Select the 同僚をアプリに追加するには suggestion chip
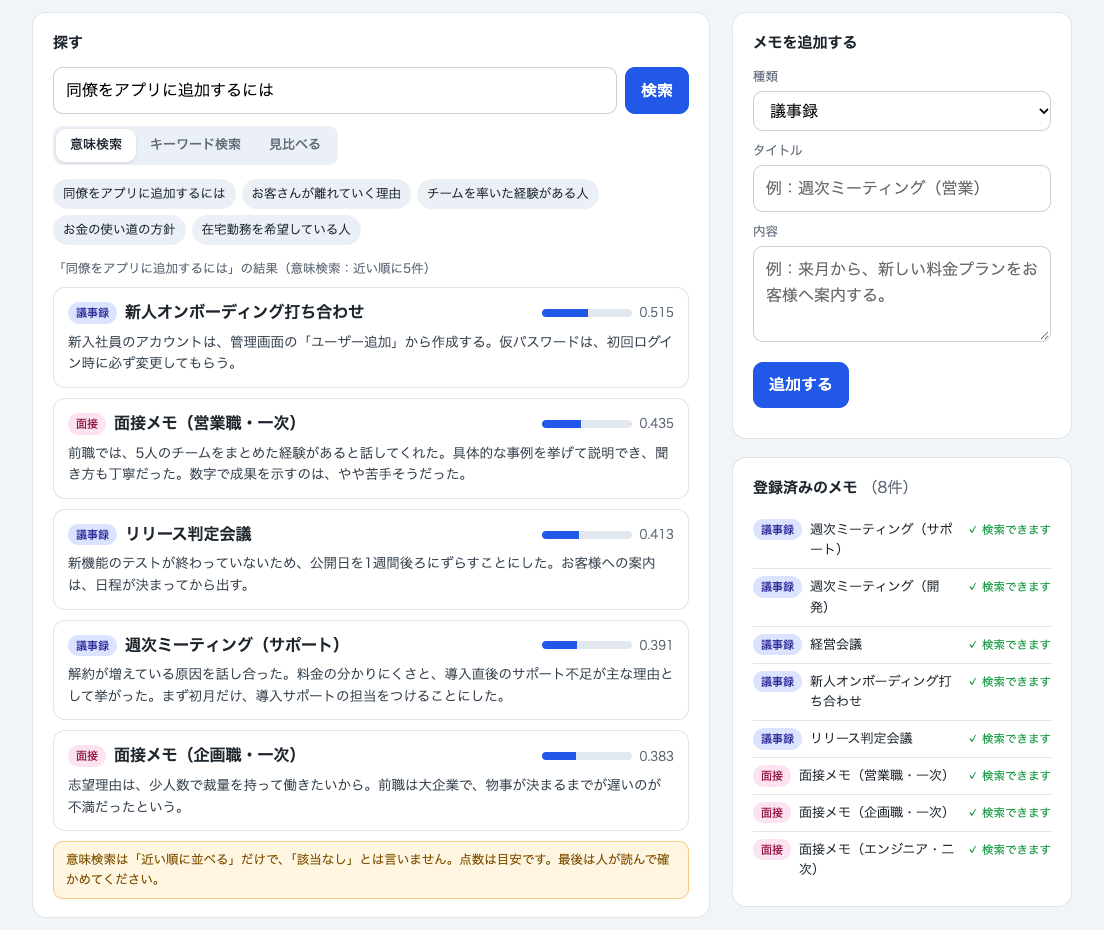The height and width of the screenshot is (930, 1104). pyautogui.click(x=144, y=193)
